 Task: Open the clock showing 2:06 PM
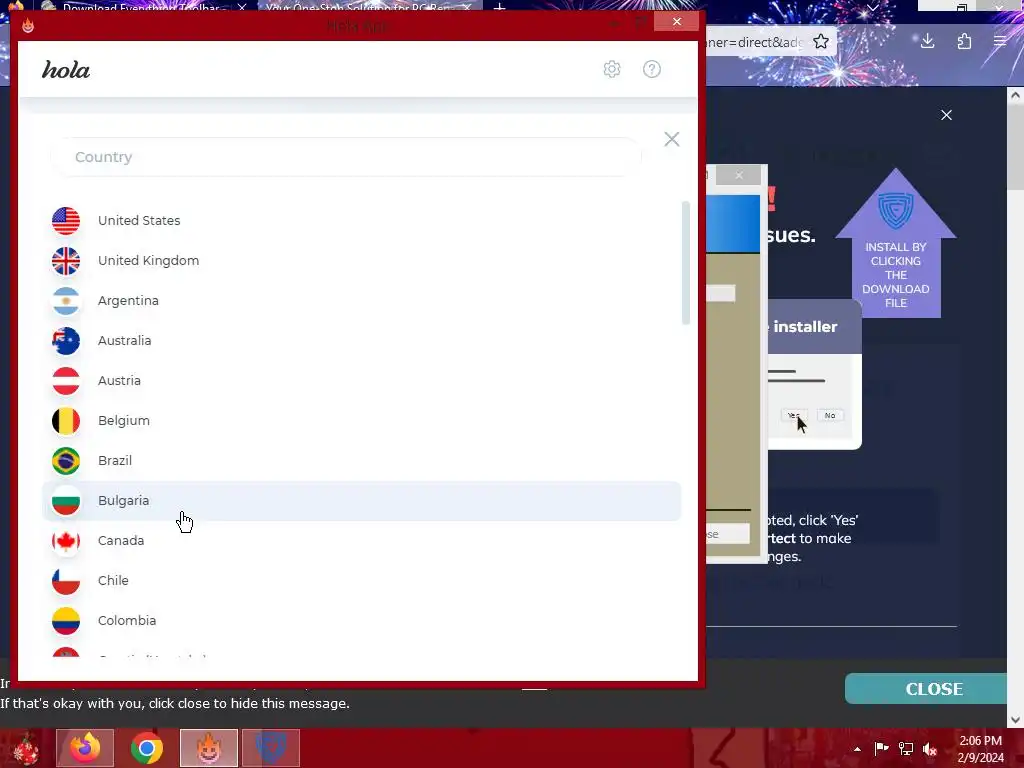pos(980,749)
